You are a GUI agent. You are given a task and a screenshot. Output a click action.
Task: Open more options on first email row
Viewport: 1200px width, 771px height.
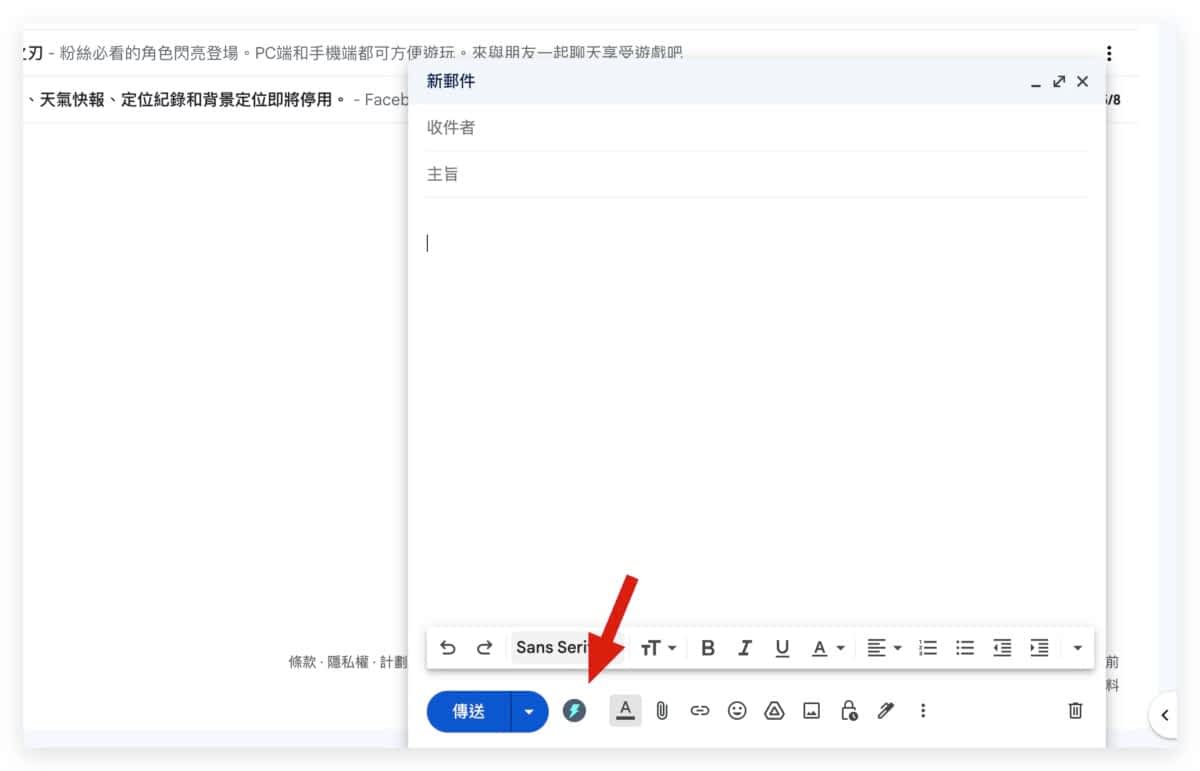point(1109,53)
